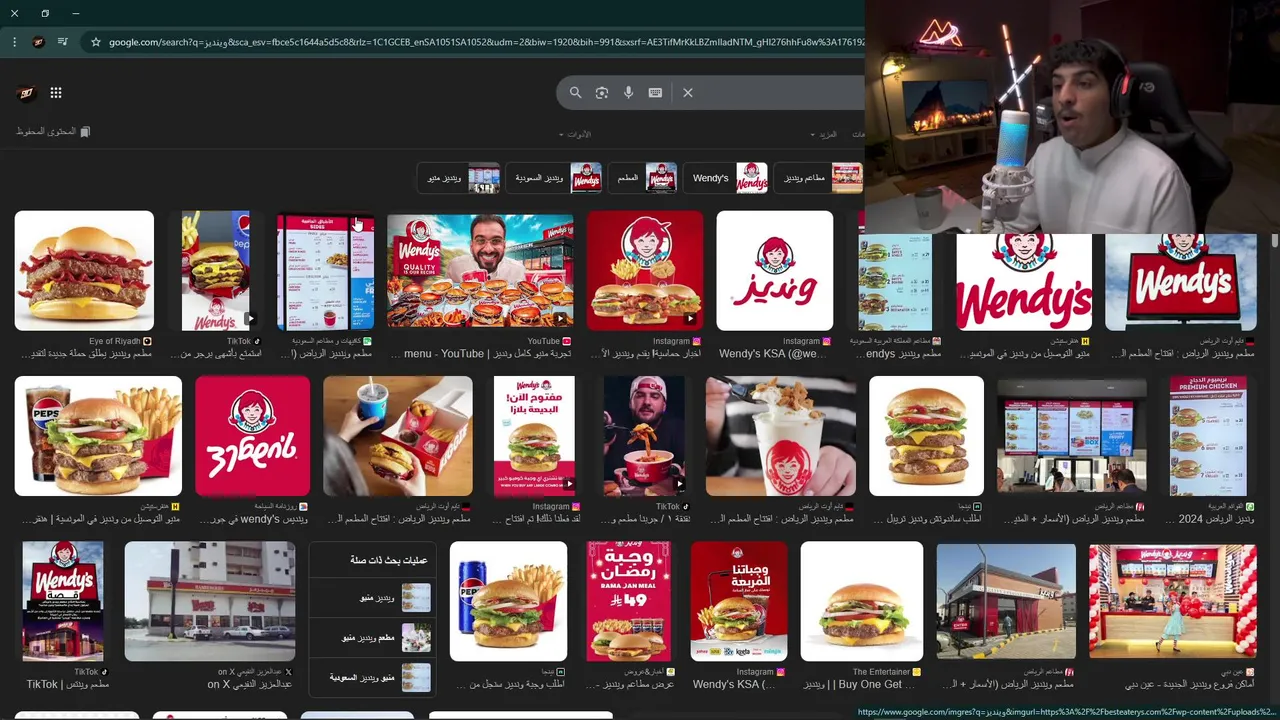Open menu - YouTube result title link
The height and width of the screenshot is (720, 1280).
tap(481, 354)
